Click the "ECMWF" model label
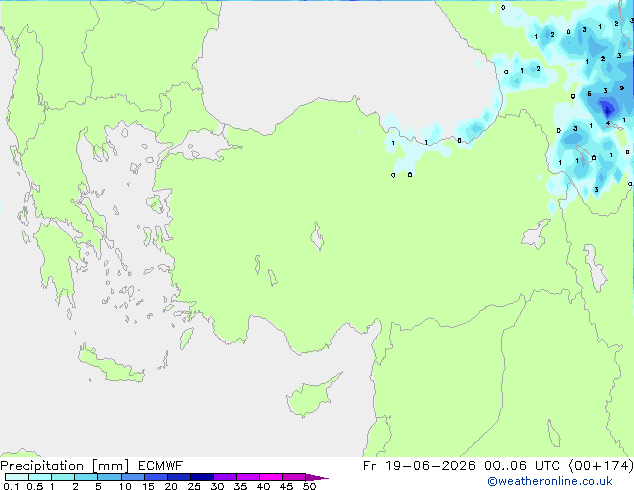 pyautogui.click(x=161, y=466)
